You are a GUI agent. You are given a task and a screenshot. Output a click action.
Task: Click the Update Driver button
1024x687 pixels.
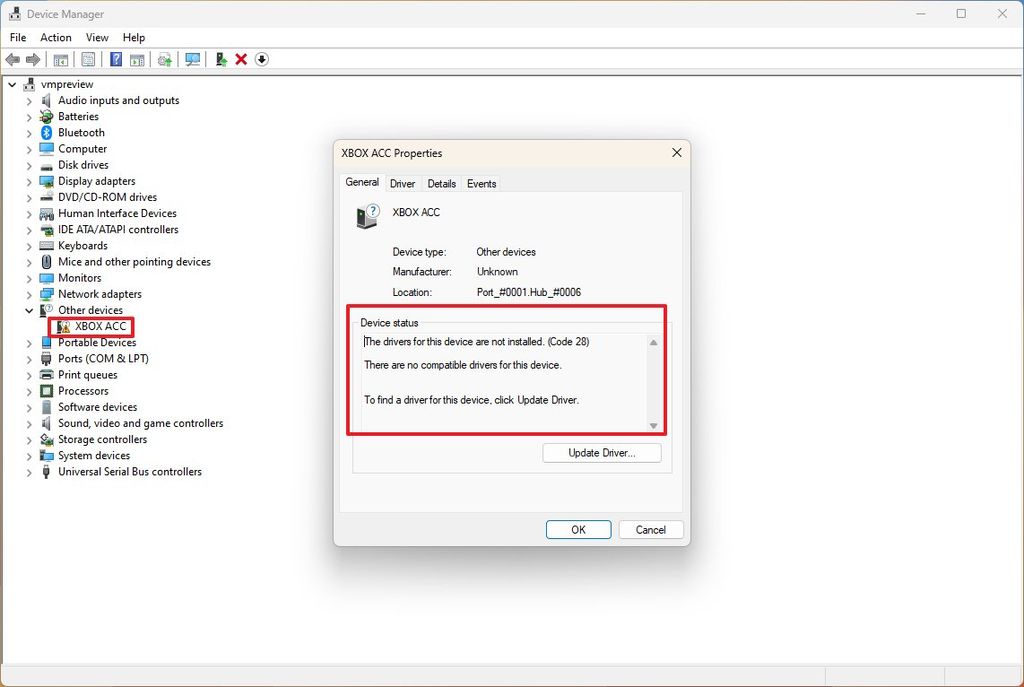pyautogui.click(x=601, y=452)
